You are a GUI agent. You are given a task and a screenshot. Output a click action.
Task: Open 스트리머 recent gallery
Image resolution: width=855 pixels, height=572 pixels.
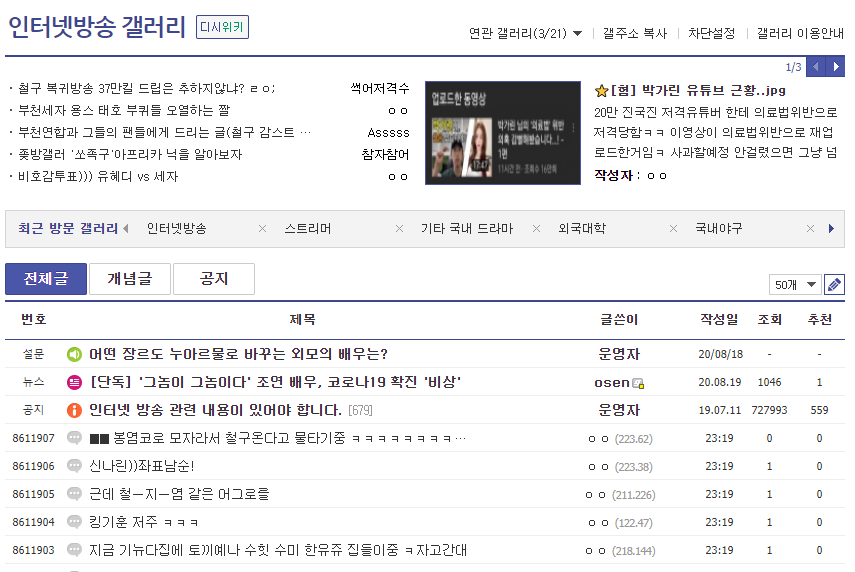[308, 228]
